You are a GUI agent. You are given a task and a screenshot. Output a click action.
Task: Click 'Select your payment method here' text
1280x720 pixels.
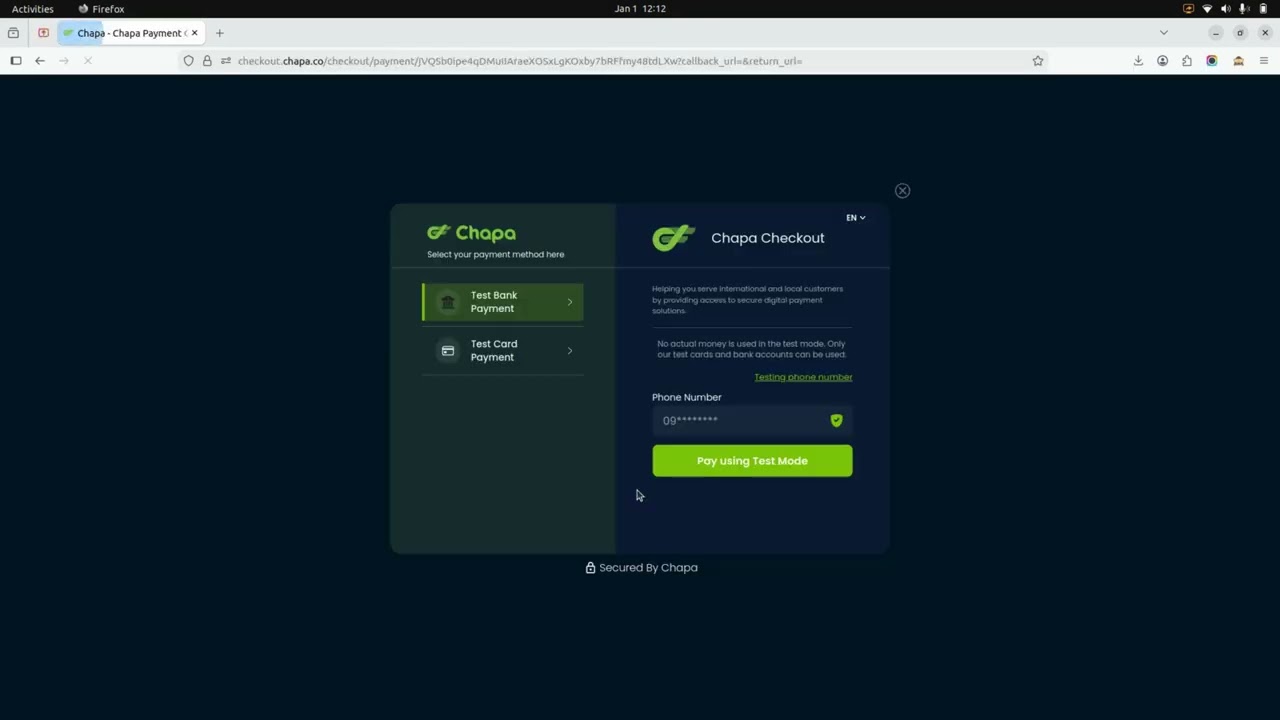tap(496, 255)
